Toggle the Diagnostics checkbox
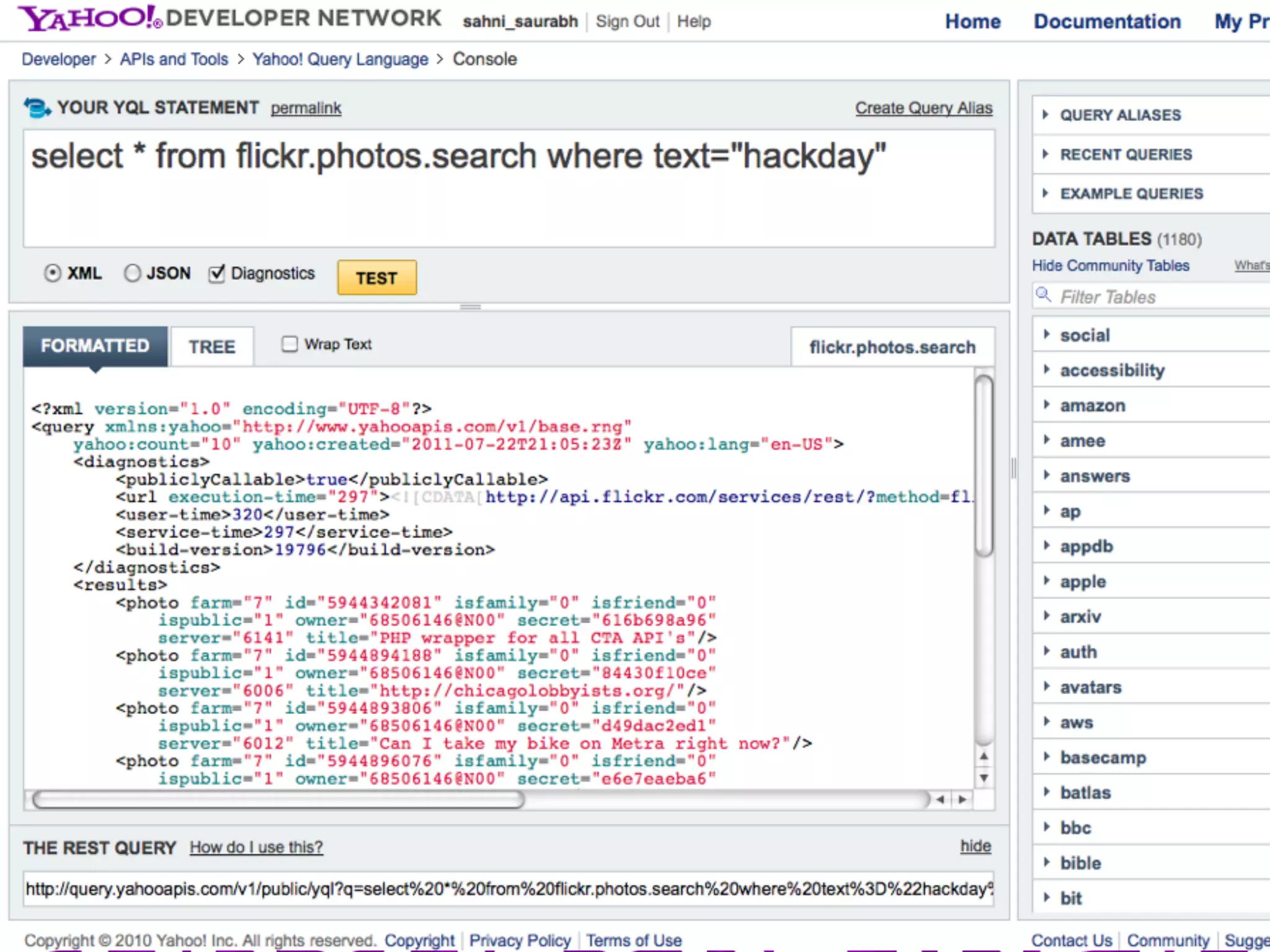1270x952 pixels. [x=216, y=273]
